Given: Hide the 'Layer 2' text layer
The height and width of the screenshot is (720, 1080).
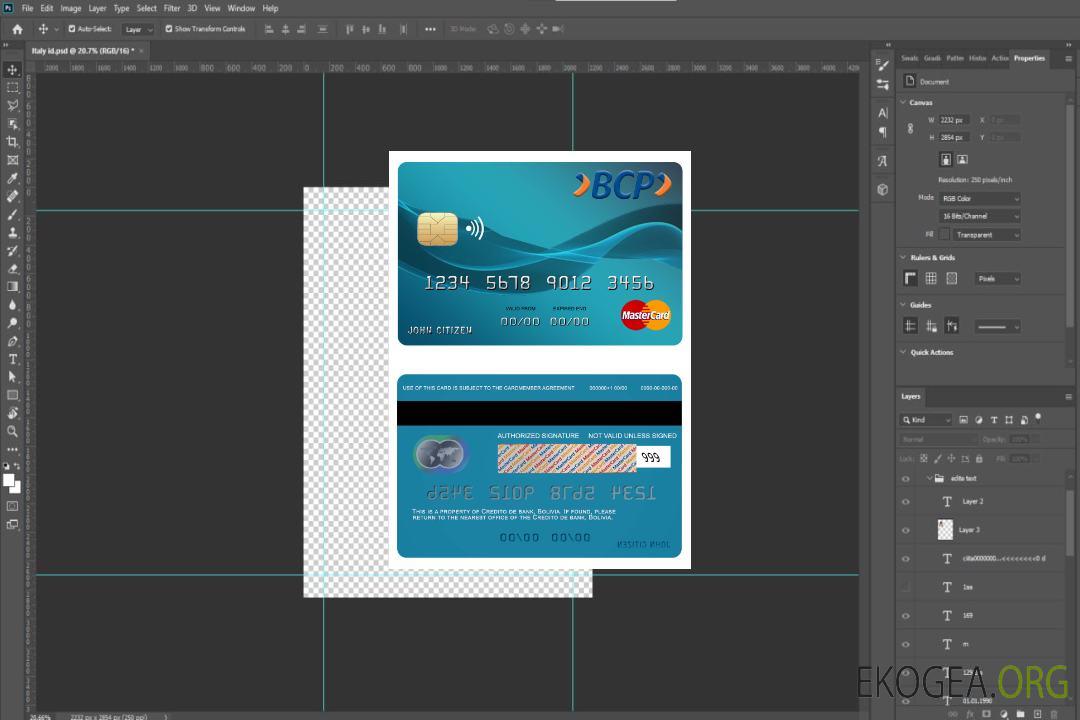Looking at the screenshot, I should tap(906, 502).
